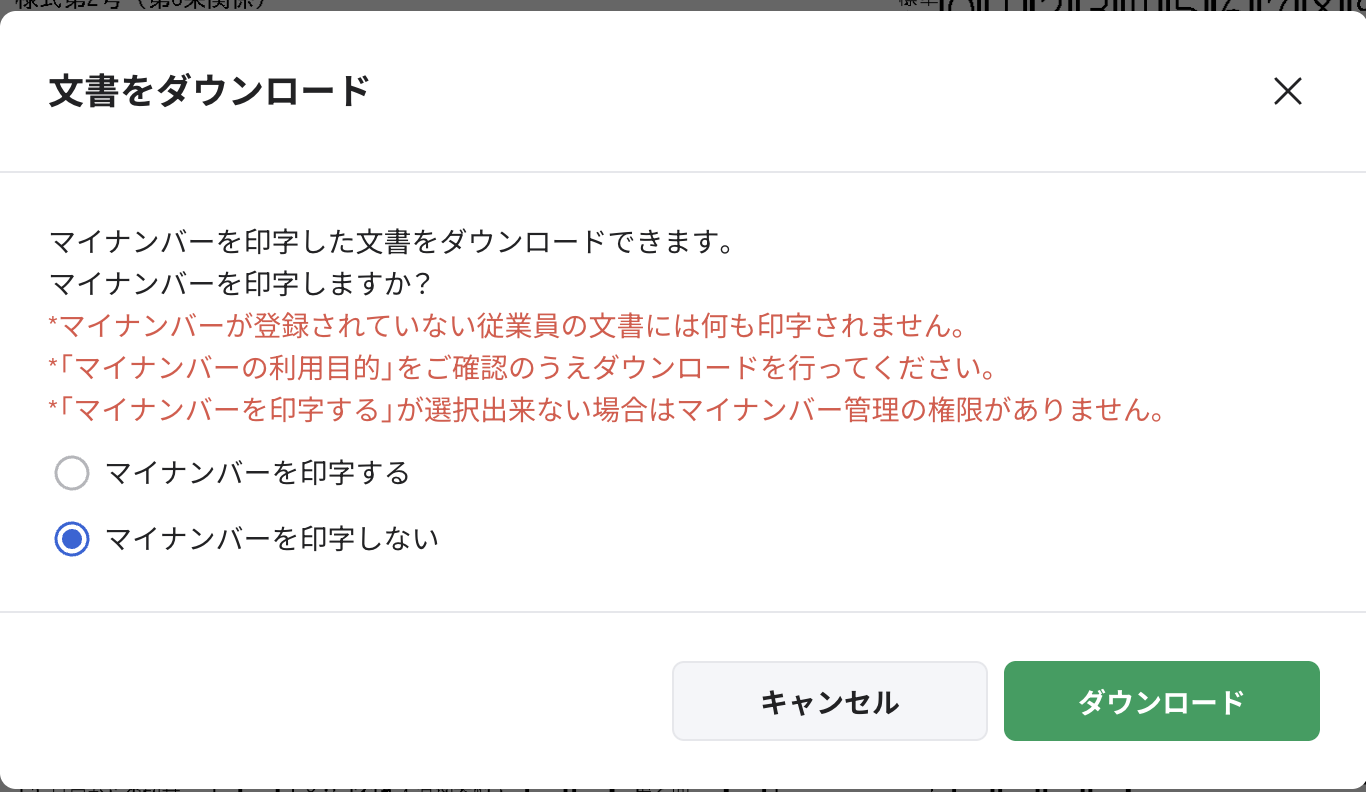Choose to print My Number on documents
Screen dimensions: 1366x792
[72, 473]
